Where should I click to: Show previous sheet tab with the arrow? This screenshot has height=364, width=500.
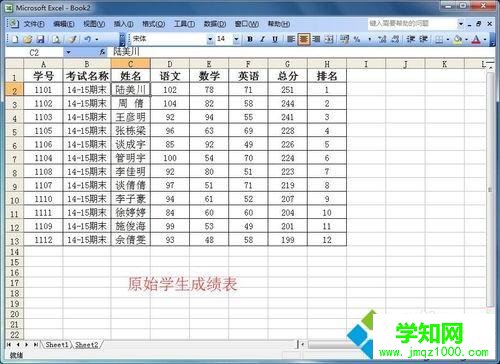(18, 344)
